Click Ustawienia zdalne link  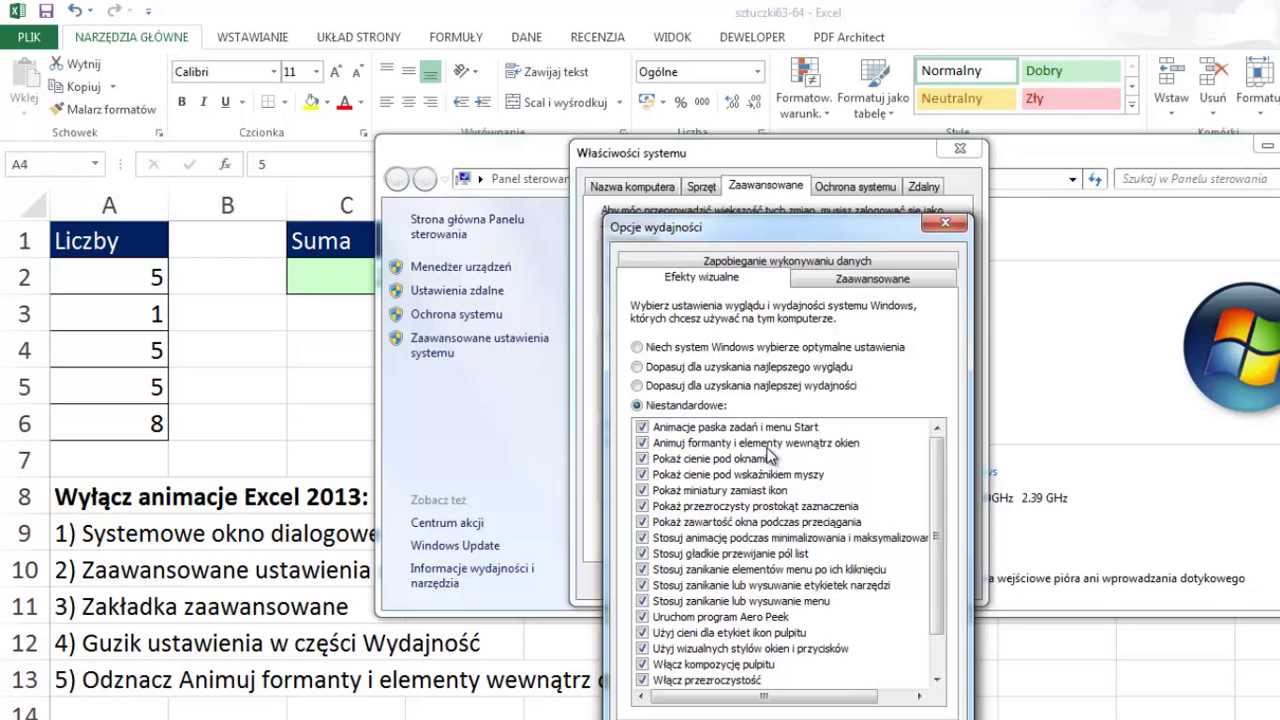457,290
